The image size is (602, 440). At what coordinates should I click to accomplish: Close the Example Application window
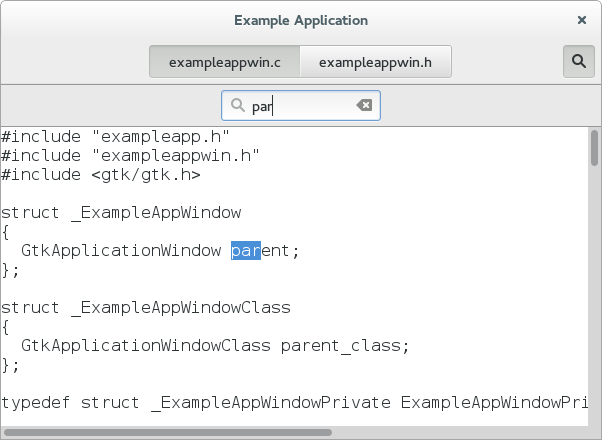(582, 20)
